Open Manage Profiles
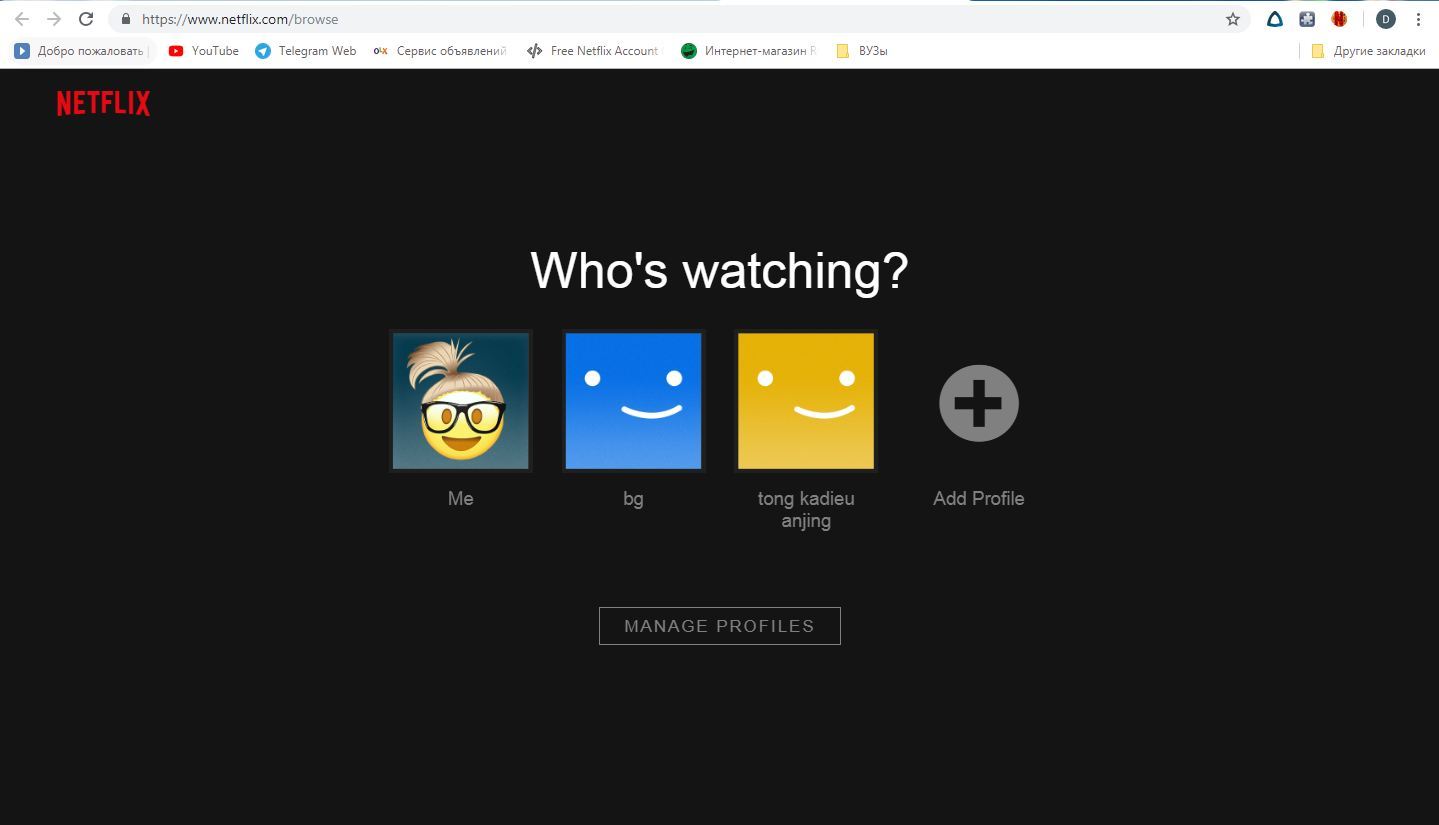 719,626
